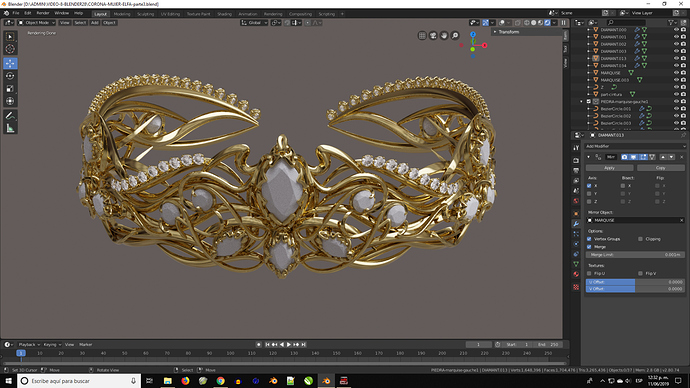Hide MARQUISE object in viewport
This screenshot has width=690, height=388.
pyautogui.click(x=676, y=73)
